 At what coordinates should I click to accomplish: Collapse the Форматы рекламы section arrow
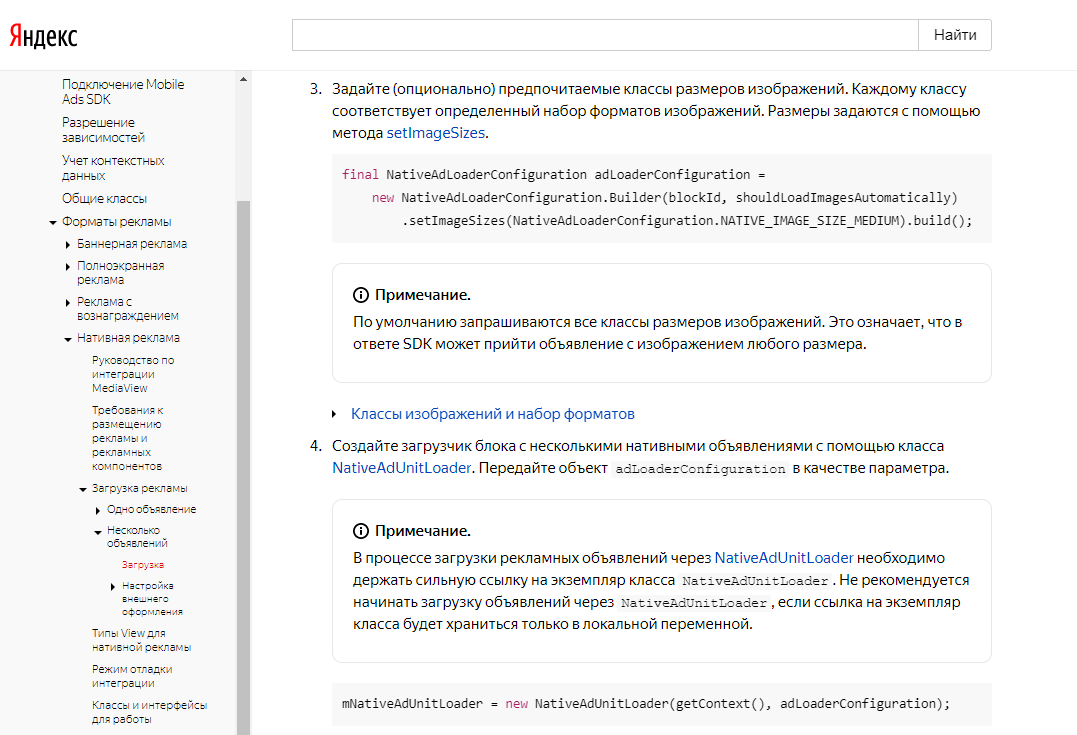coord(53,222)
